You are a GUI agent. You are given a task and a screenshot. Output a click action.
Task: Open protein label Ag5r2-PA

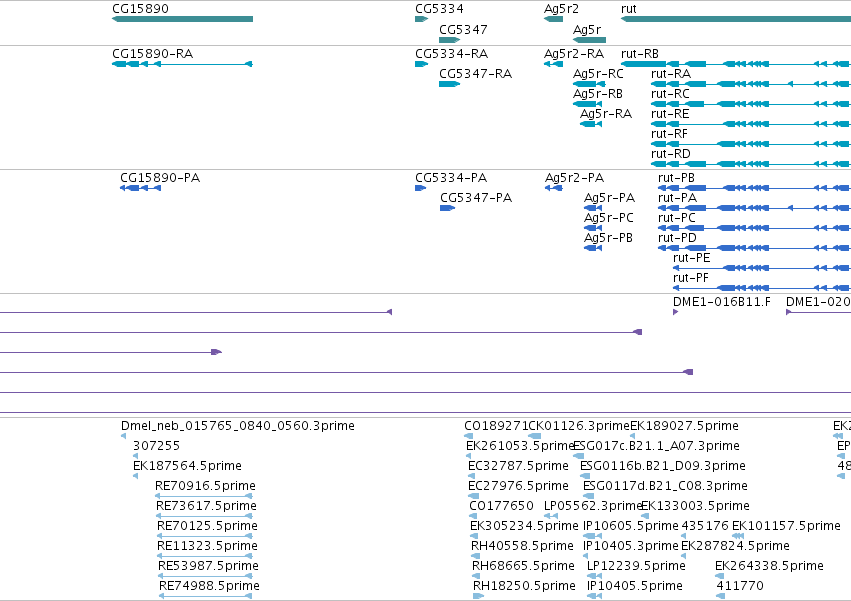tap(574, 178)
